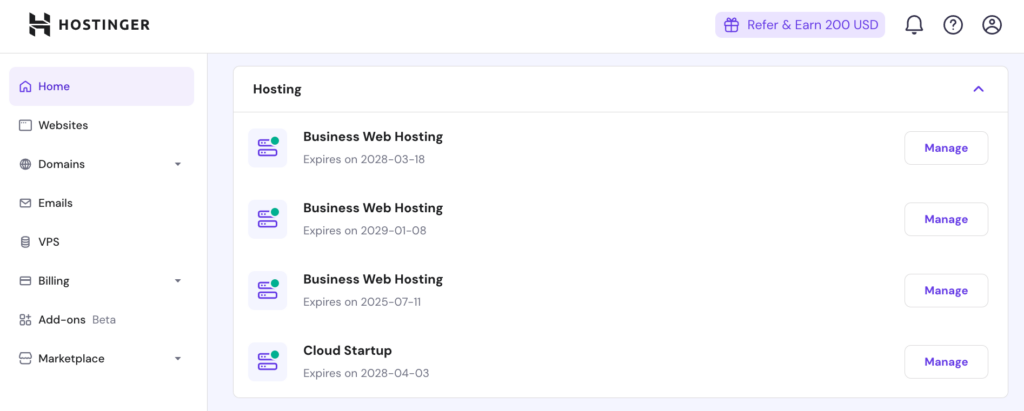Open Websites from the sidebar

pos(101,125)
